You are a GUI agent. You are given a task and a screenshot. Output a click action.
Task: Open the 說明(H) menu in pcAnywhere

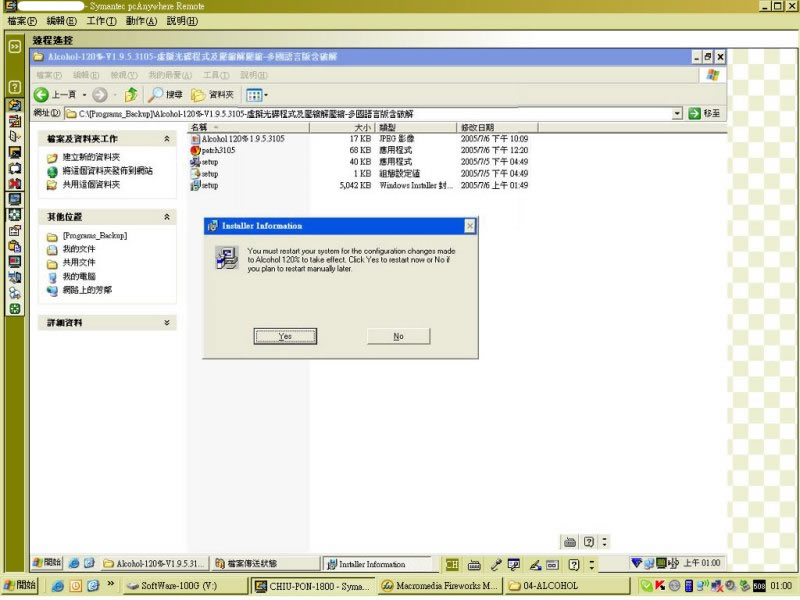coord(182,21)
